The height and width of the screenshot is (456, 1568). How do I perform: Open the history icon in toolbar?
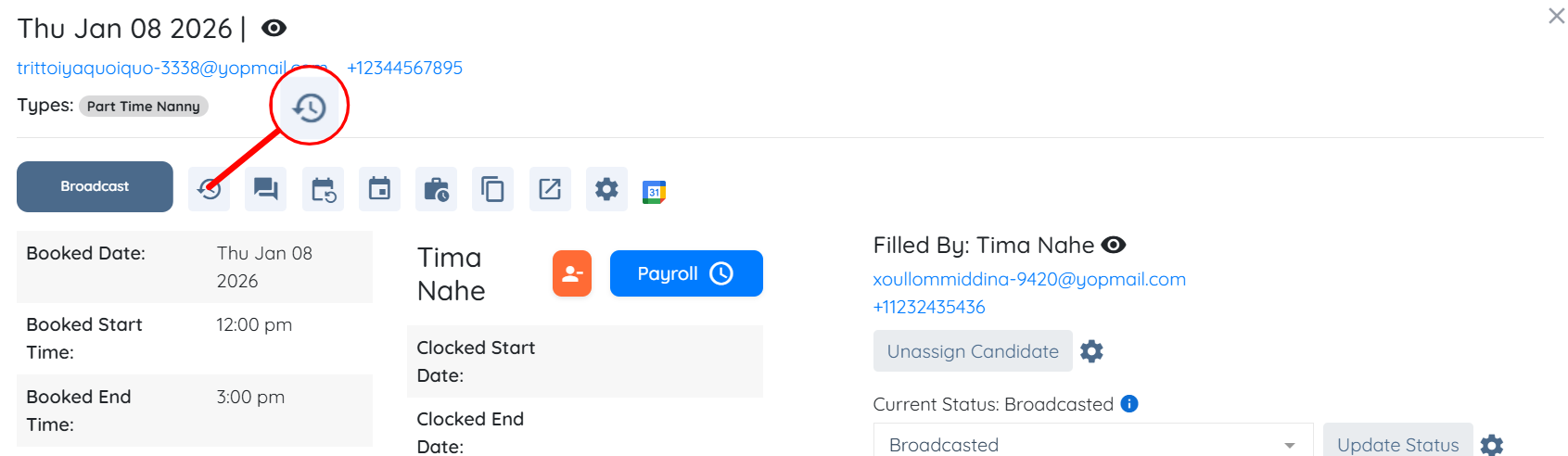[x=210, y=190]
